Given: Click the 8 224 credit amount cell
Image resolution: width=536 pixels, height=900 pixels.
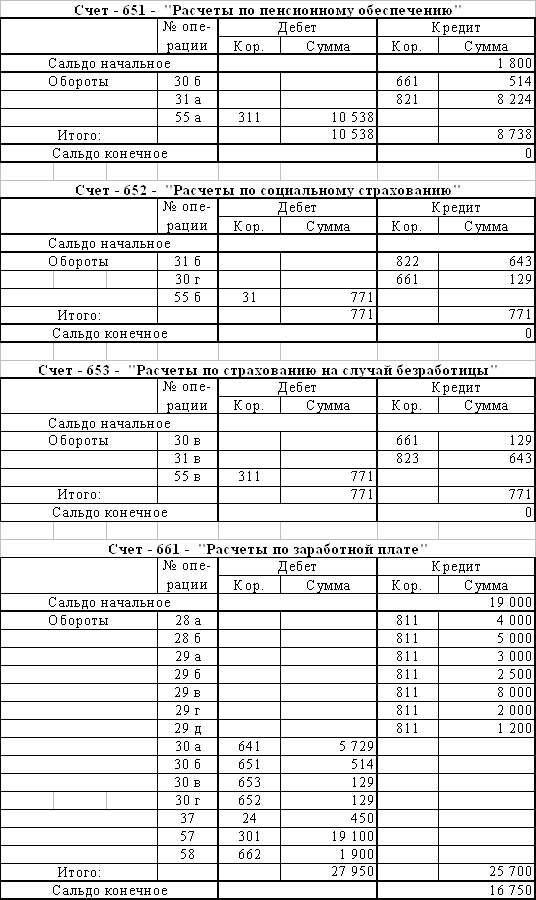Looking at the screenshot, I should 486,99.
